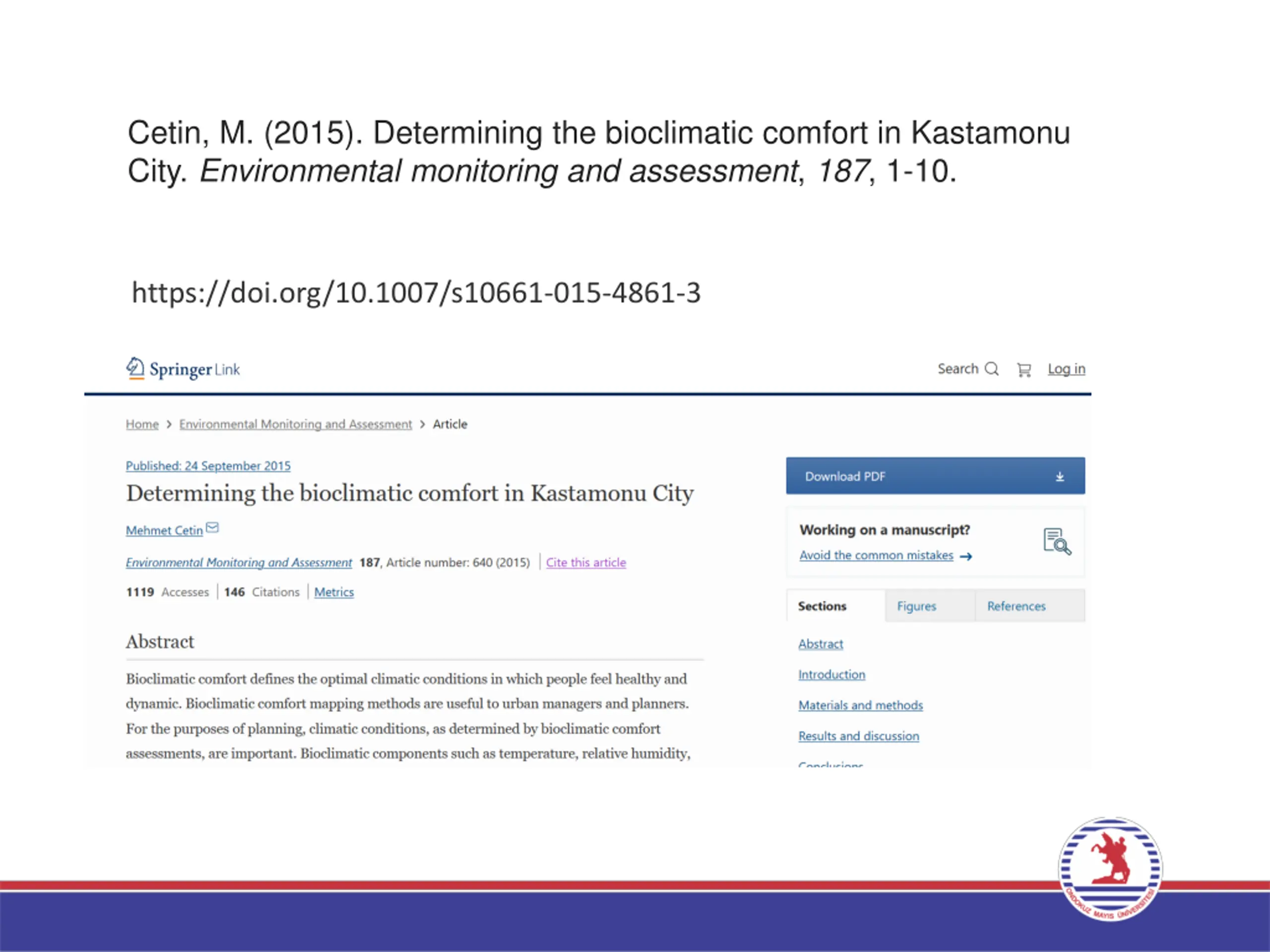Image resolution: width=1270 pixels, height=952 pixels.
Task: Click the Download PDF button
Action: (935, 476)
